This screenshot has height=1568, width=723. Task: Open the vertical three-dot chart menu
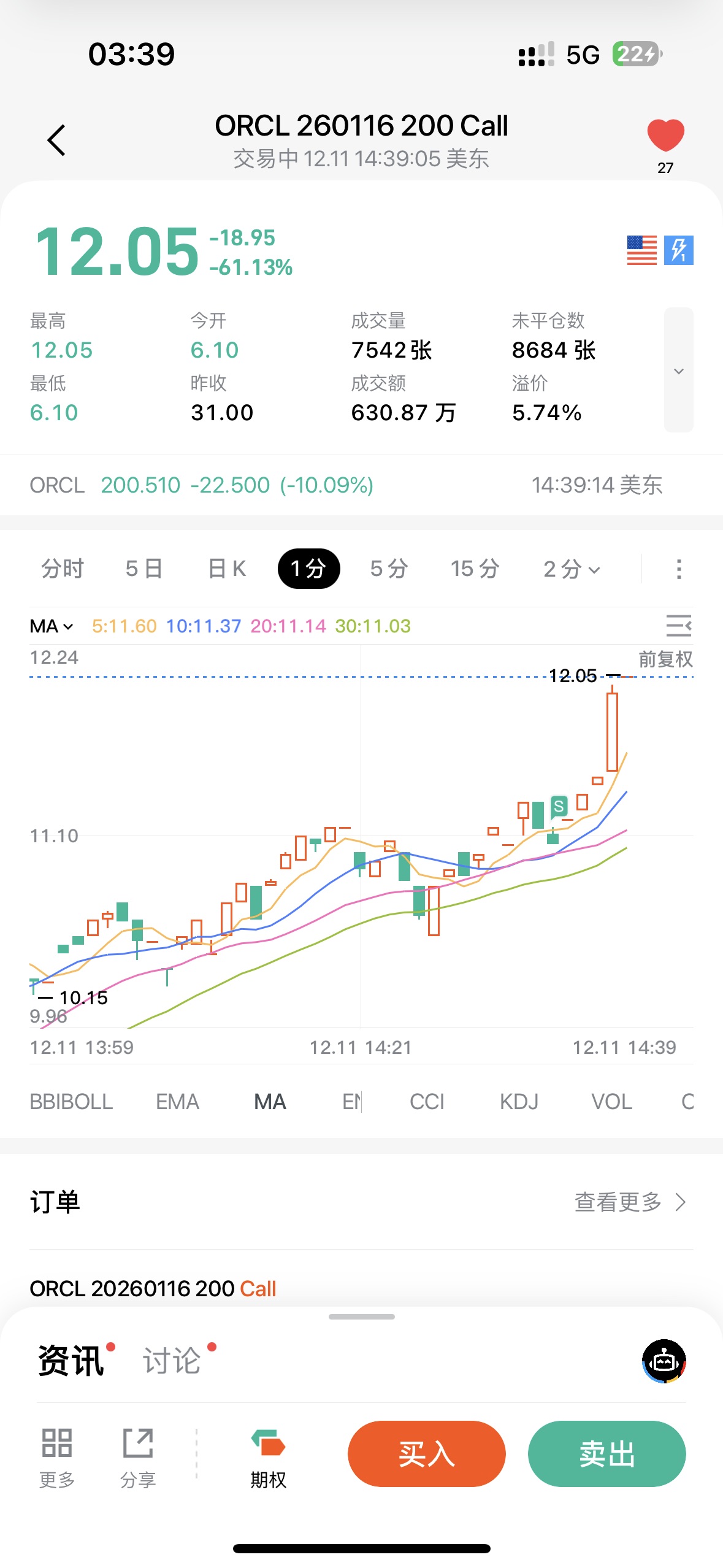[x=678, y=569]
